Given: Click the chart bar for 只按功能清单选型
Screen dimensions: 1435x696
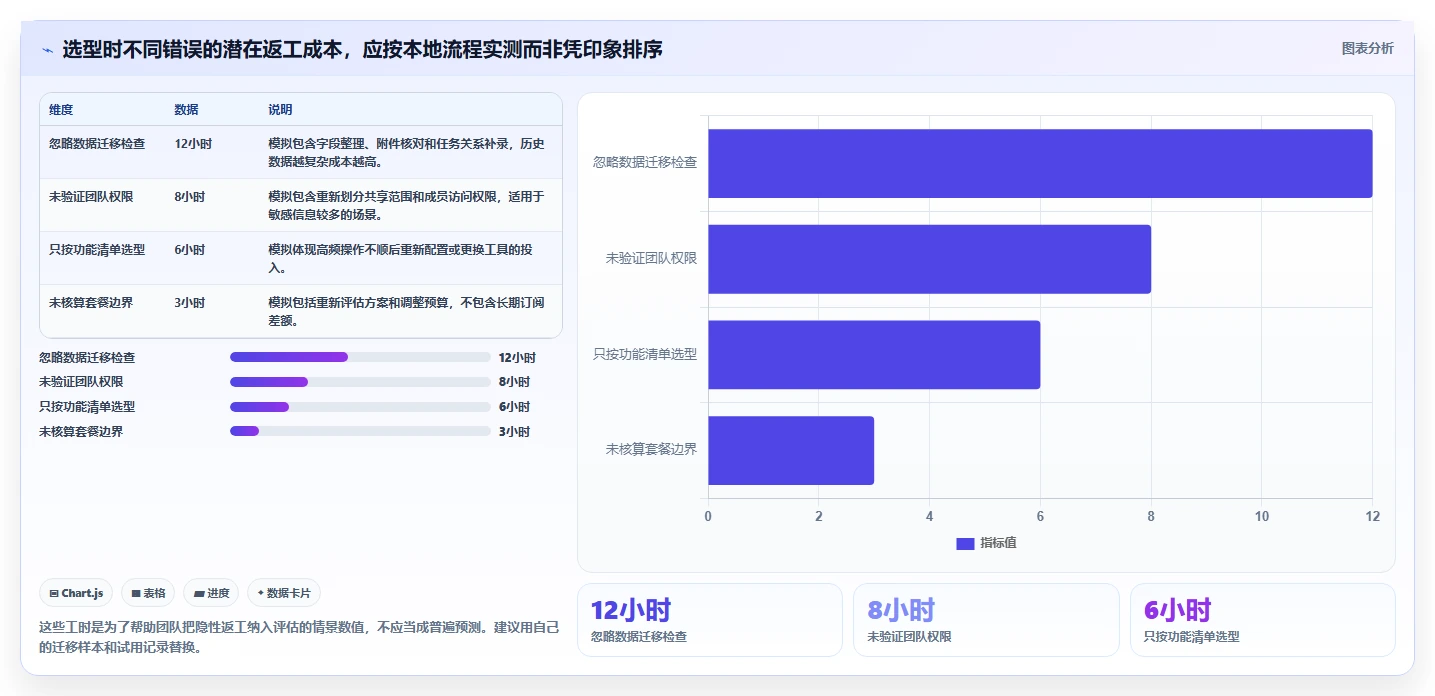Looking at the screenshot, I should (874, 355).
